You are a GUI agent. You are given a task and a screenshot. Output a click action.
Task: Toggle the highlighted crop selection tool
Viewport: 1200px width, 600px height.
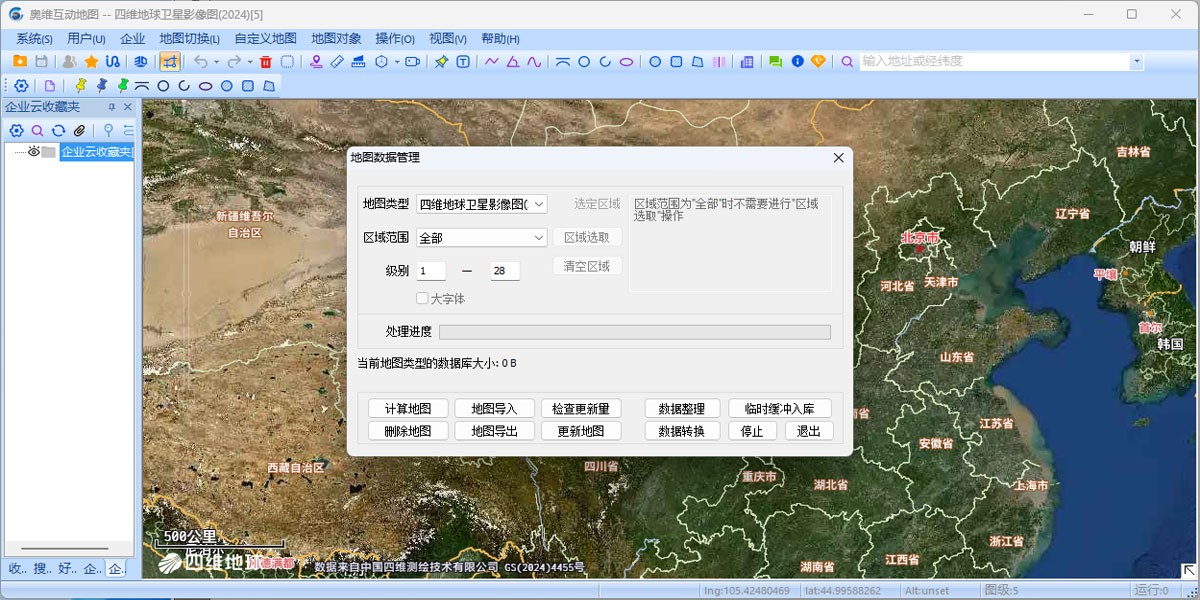170,62
